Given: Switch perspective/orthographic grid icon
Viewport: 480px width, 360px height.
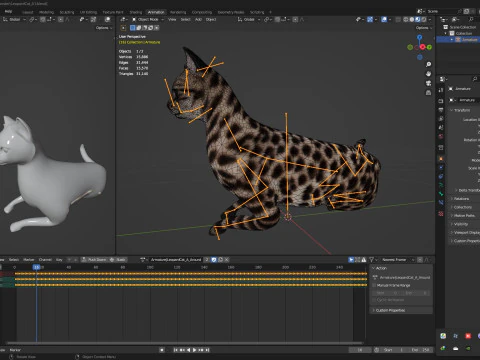Looking at the screenshot, I should 428,93.
